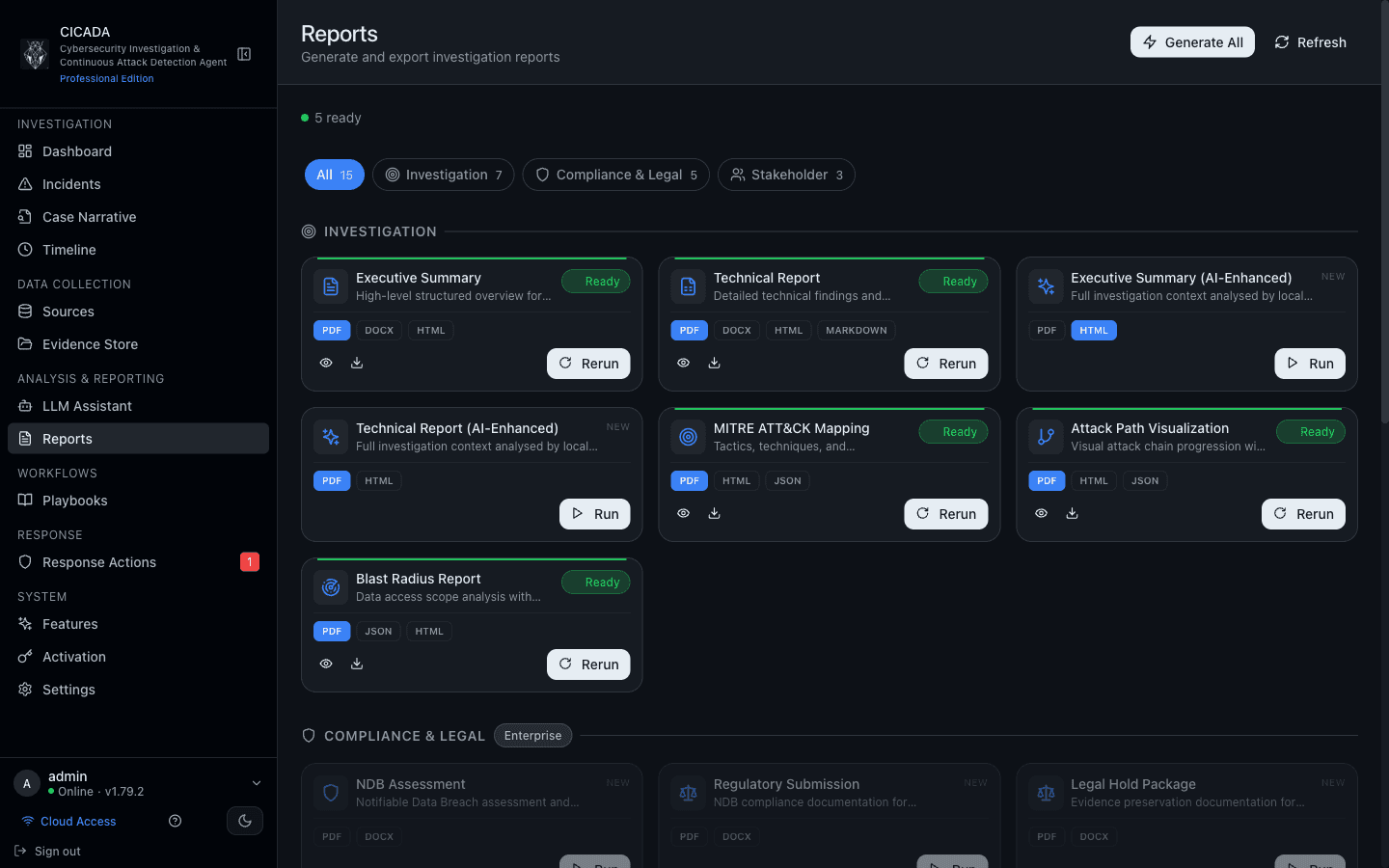Toggle dark mode with the moon button
Screen dimensions: 1389x868
pyautogui.click(x=245, y=821)
